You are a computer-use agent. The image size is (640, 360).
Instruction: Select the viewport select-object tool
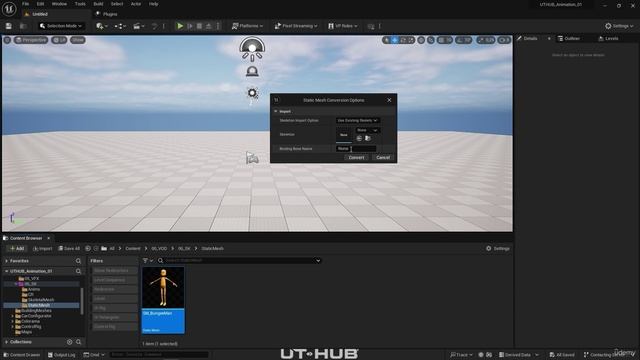coord(386,40)
